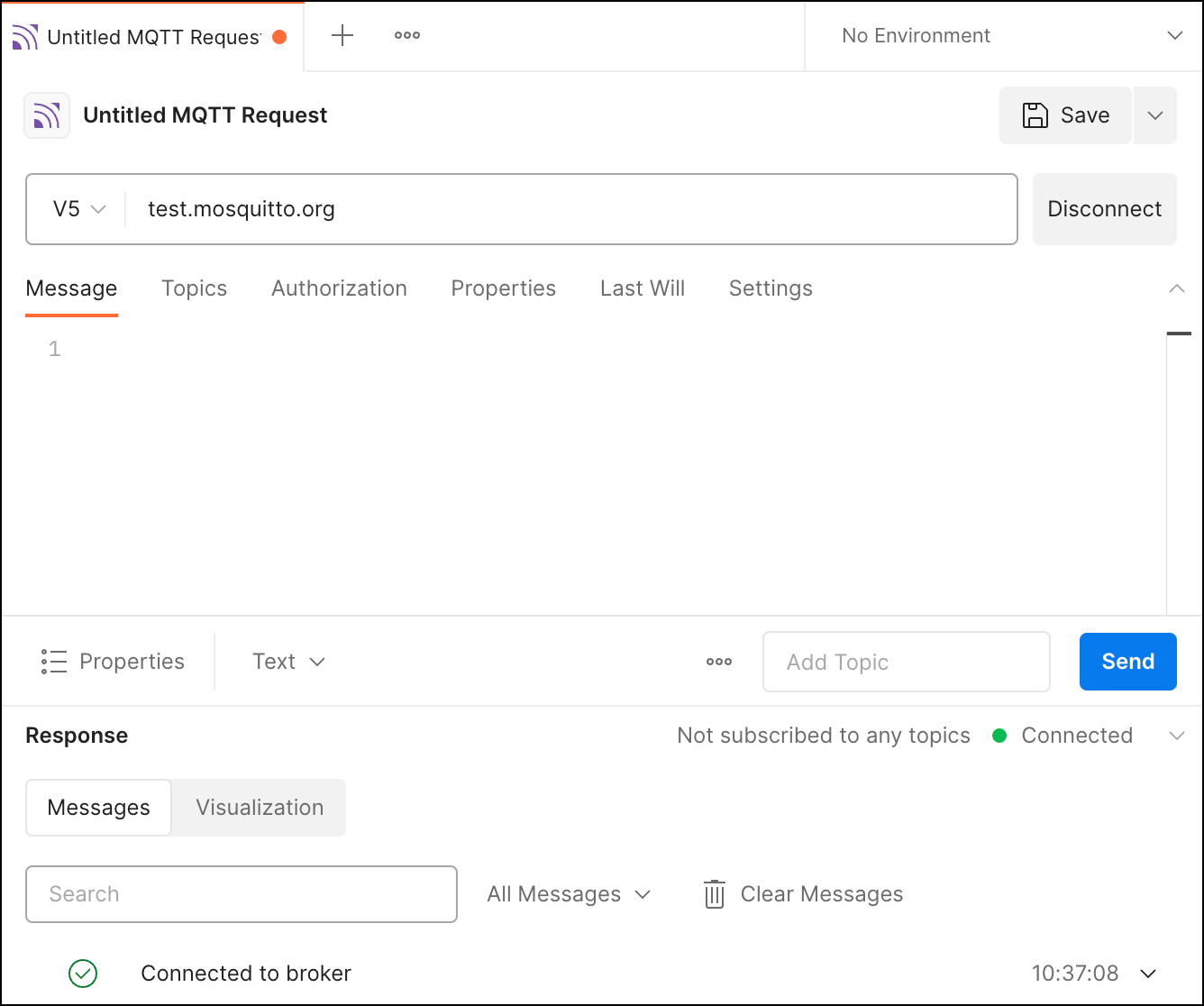Click the MQTT icon beside the request title
Screen dimensions: 1204x1006
pyautogui.click(x=46, y=115)
